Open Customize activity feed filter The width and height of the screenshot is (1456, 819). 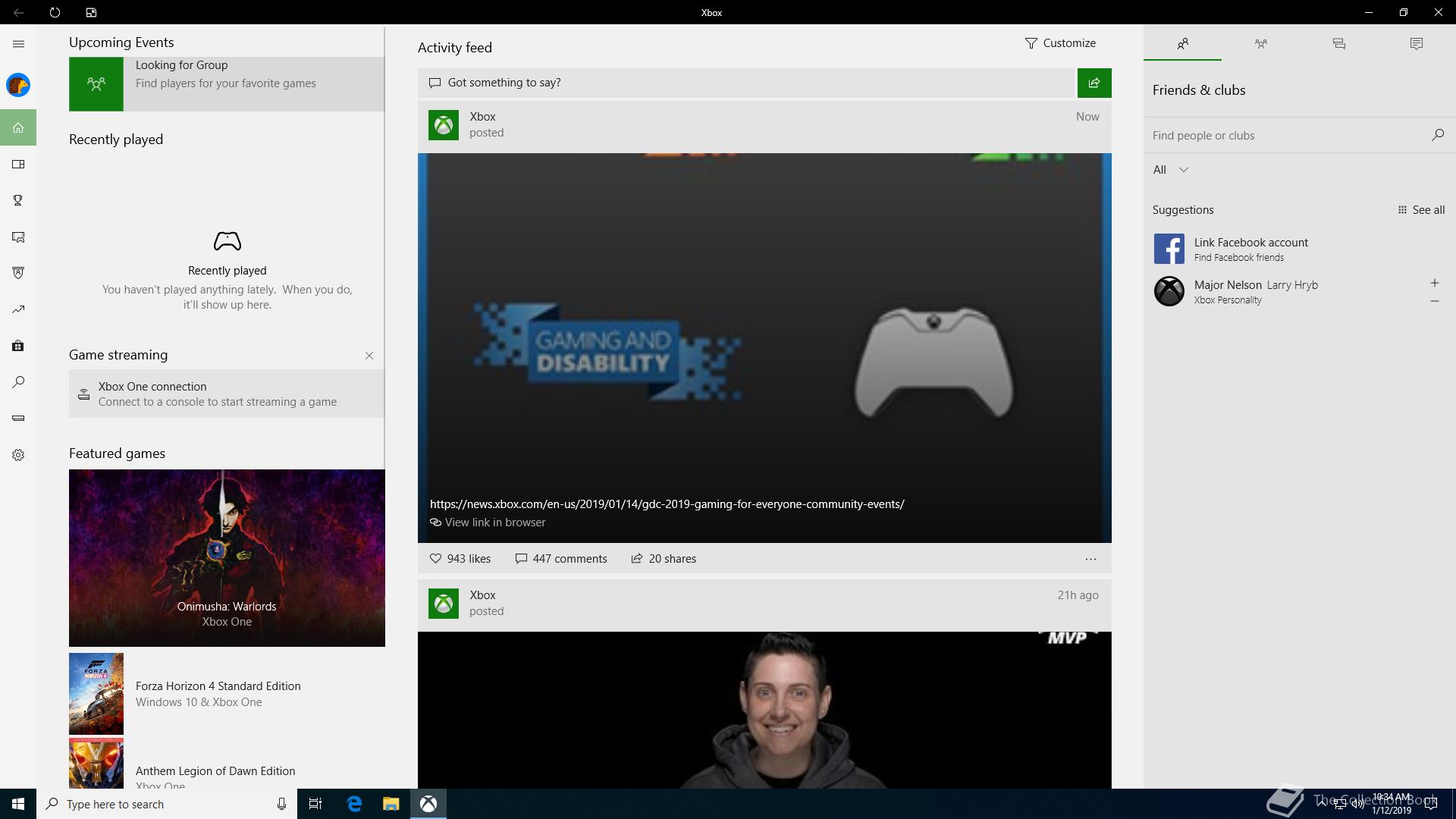(1060, 43)
